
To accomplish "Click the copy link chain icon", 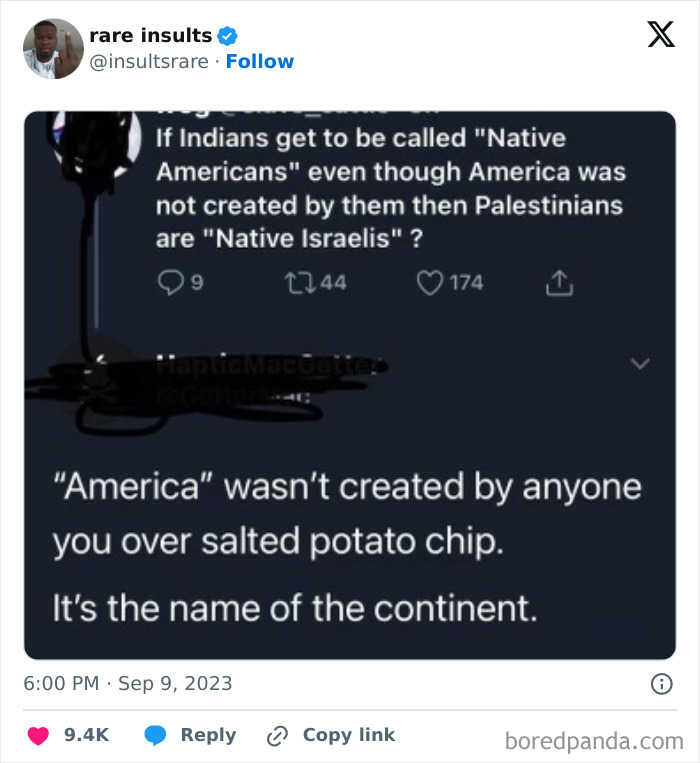I will [x=278, y=736].
